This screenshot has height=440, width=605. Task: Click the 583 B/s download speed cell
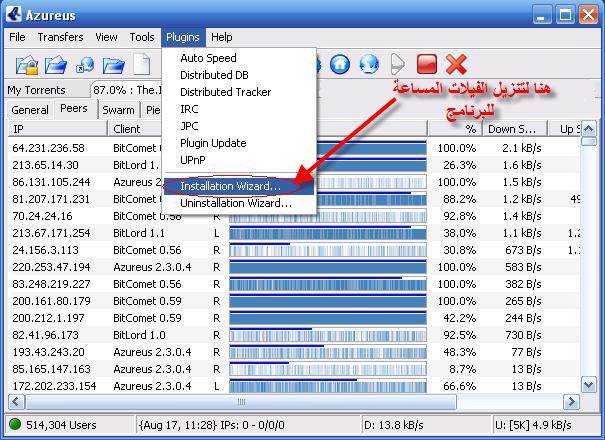coord(523,267)
